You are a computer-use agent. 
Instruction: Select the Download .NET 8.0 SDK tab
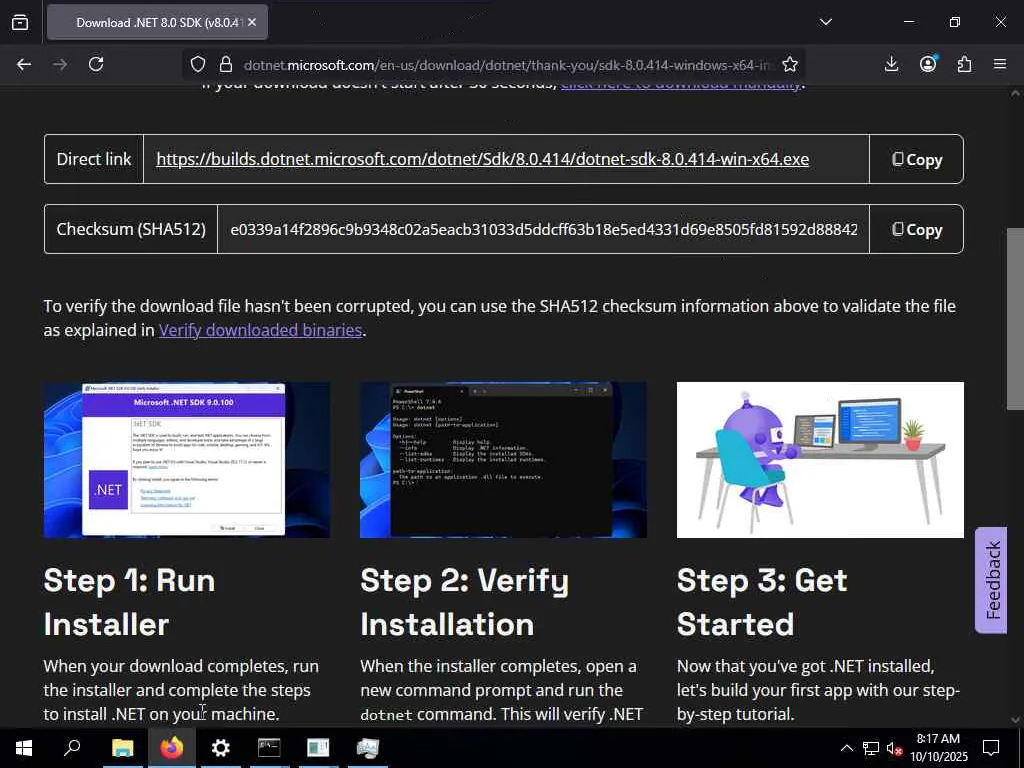point(157,22)
